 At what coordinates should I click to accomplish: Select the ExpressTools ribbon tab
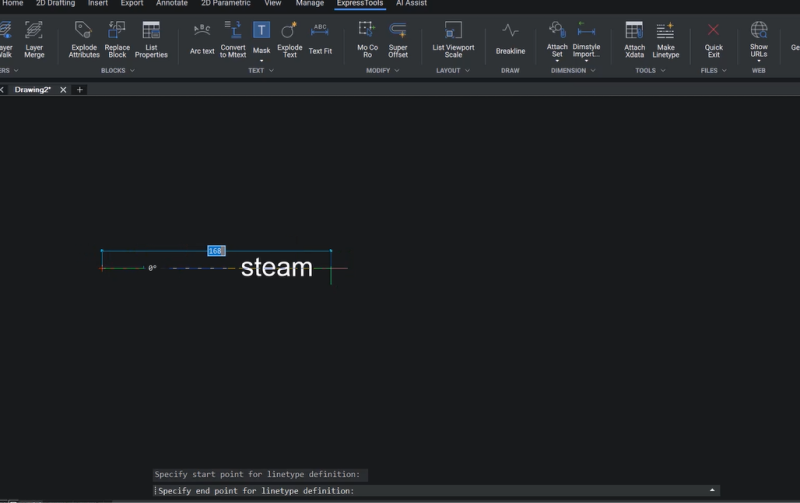pos(360,4)
